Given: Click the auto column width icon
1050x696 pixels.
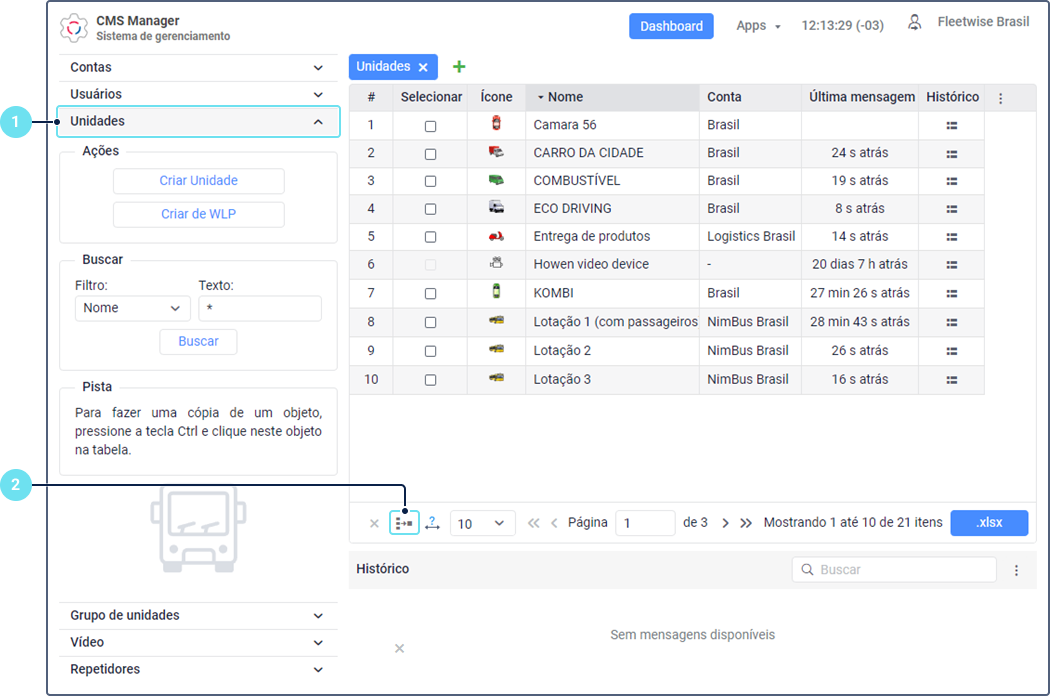Looking at the screenshot, I should click(433, 523).
